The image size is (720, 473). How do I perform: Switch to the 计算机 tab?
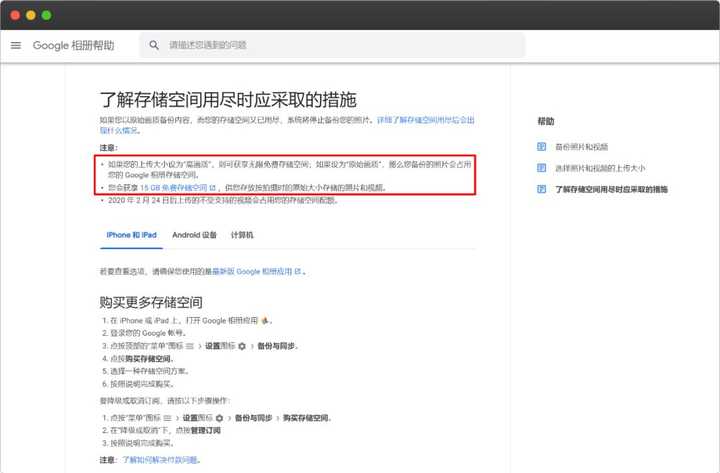click(242, 235)
